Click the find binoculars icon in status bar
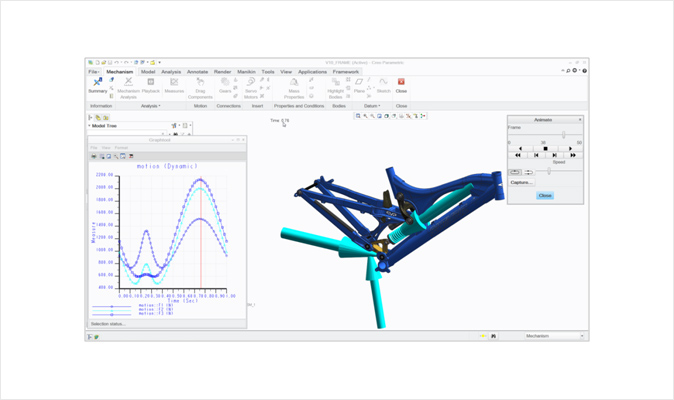This screenshot has height=400, width=674. (493, 336)
